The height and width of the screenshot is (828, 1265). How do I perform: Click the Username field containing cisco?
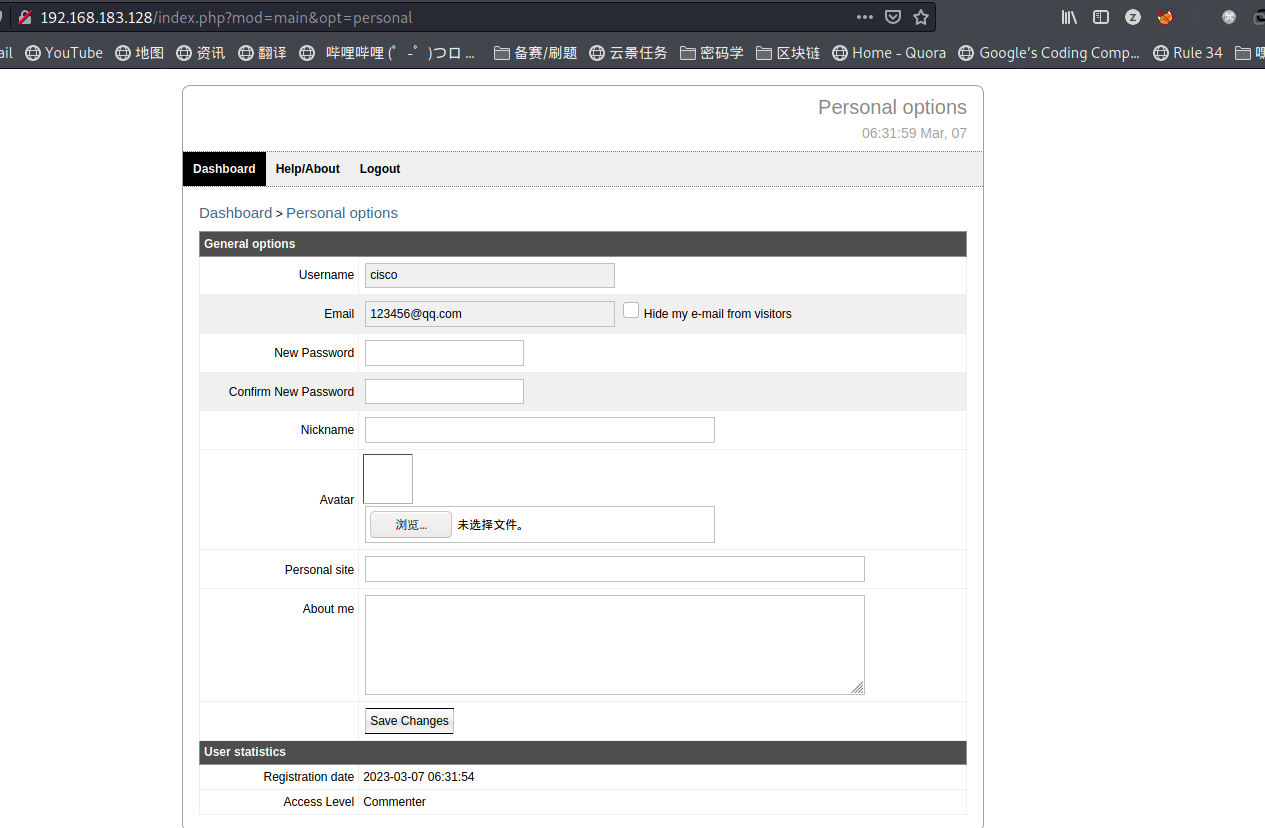pos(490,275)
